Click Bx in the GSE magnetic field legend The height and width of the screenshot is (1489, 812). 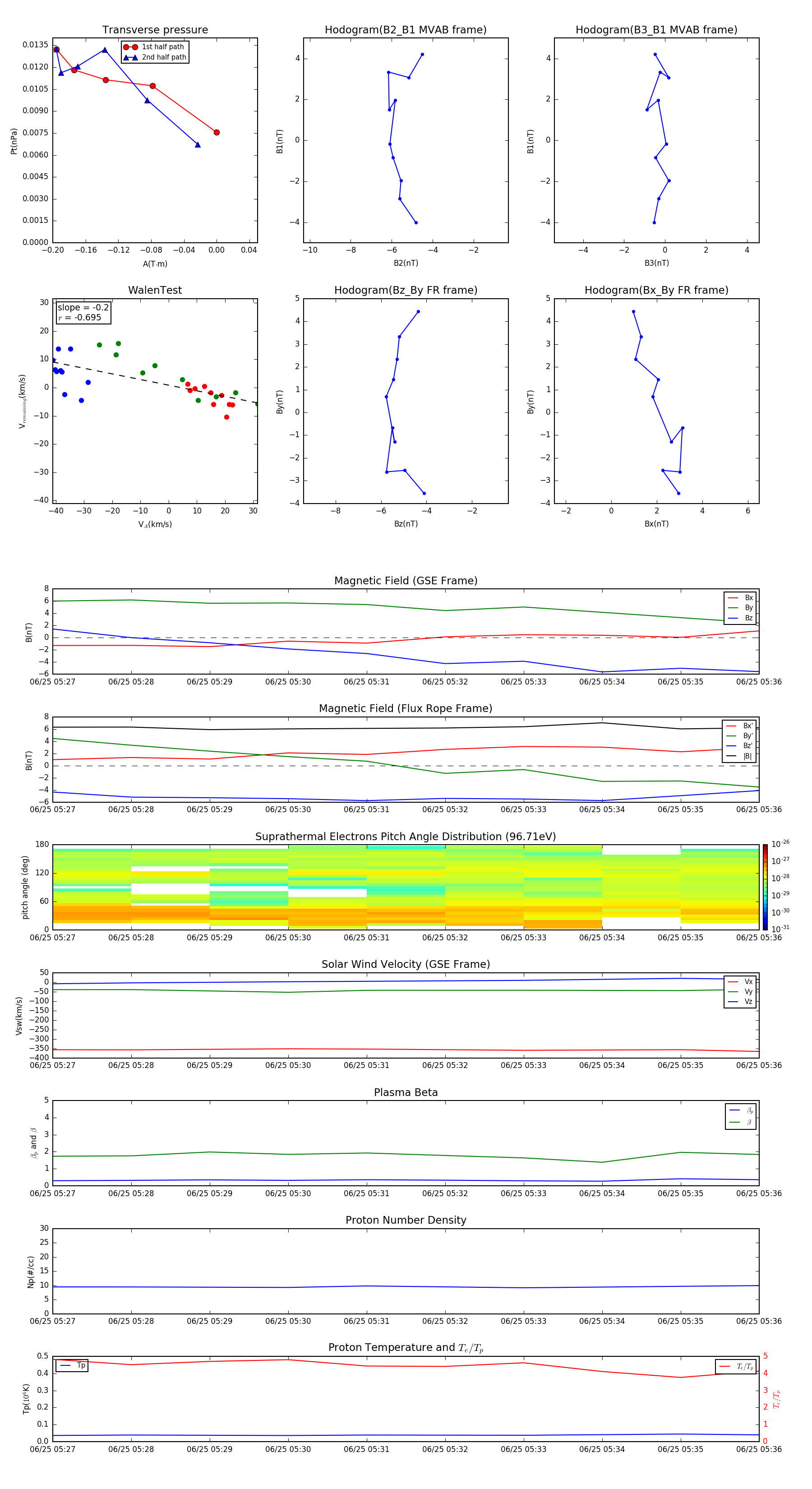click(x=740, y=598)
